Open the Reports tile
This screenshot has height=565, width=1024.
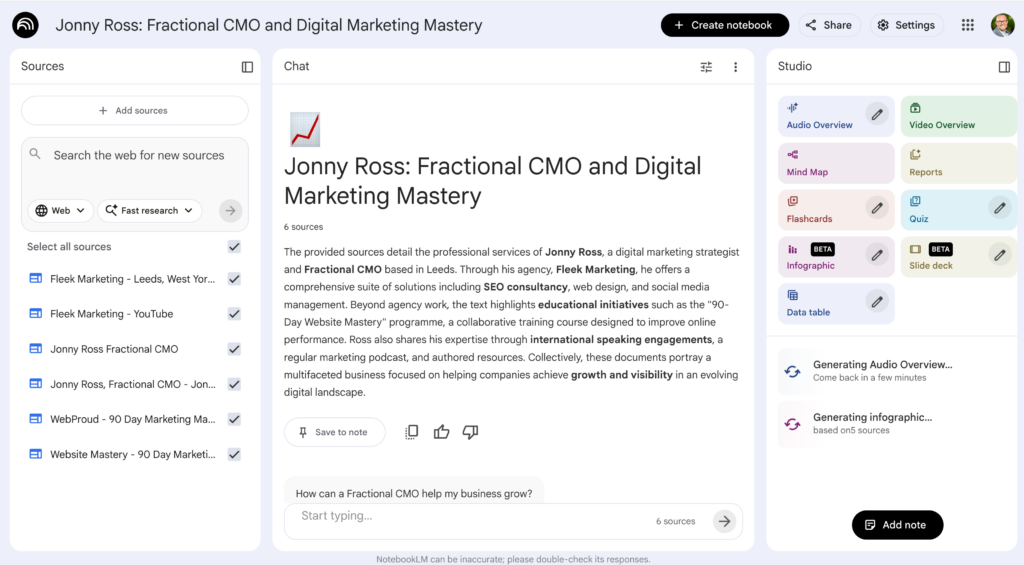[957, 163]
